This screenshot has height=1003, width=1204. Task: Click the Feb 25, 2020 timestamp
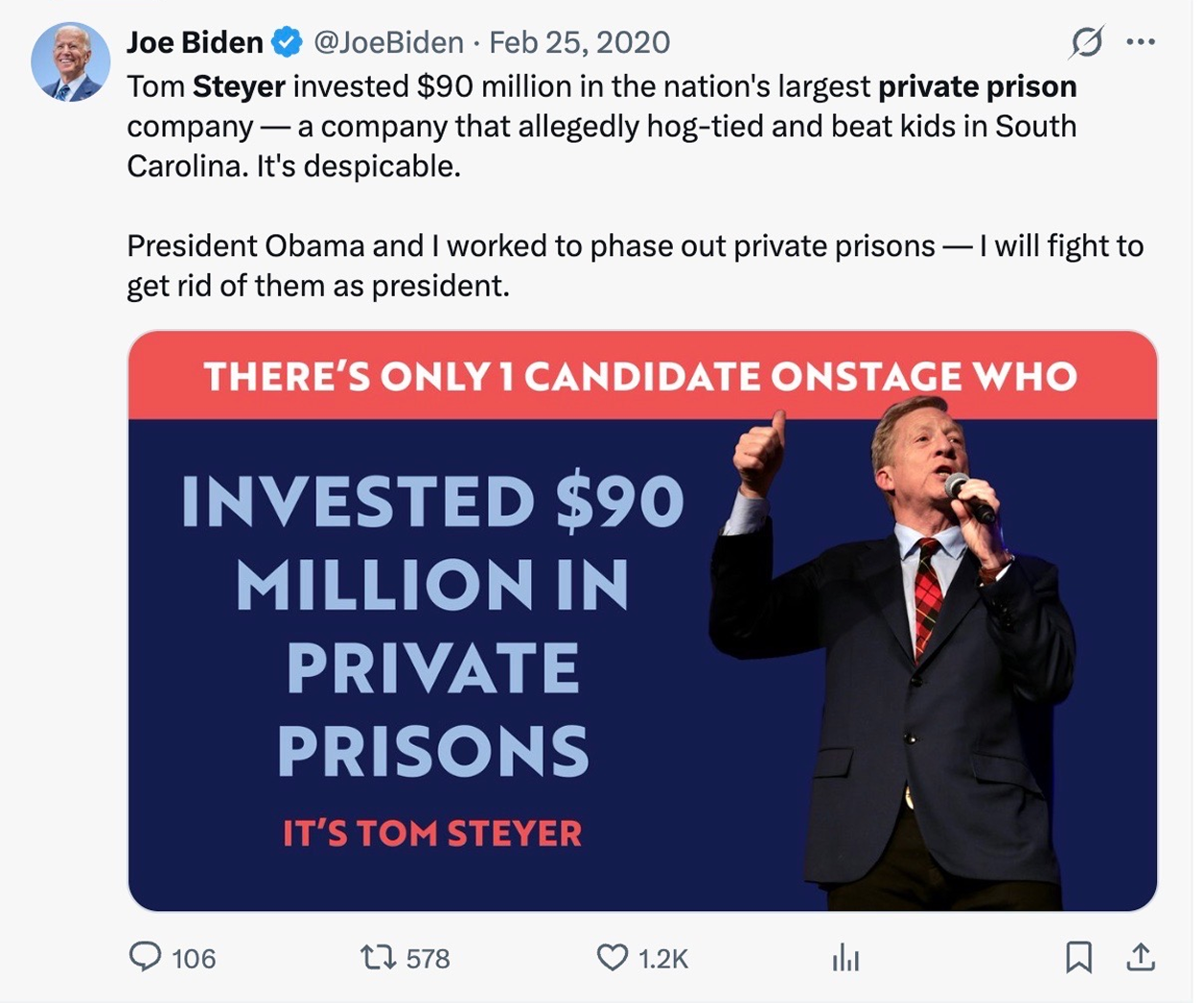tap(579, 42)
